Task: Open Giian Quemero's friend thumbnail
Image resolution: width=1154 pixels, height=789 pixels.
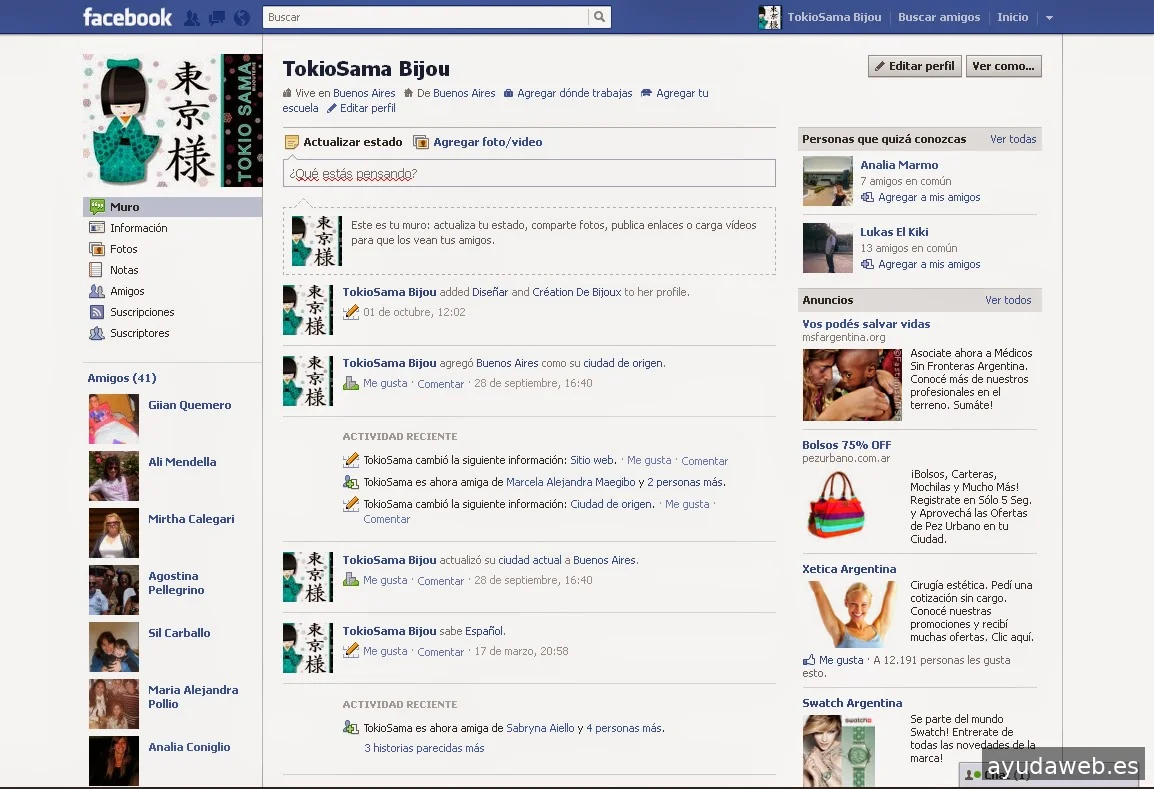Action: pos(114,419)
